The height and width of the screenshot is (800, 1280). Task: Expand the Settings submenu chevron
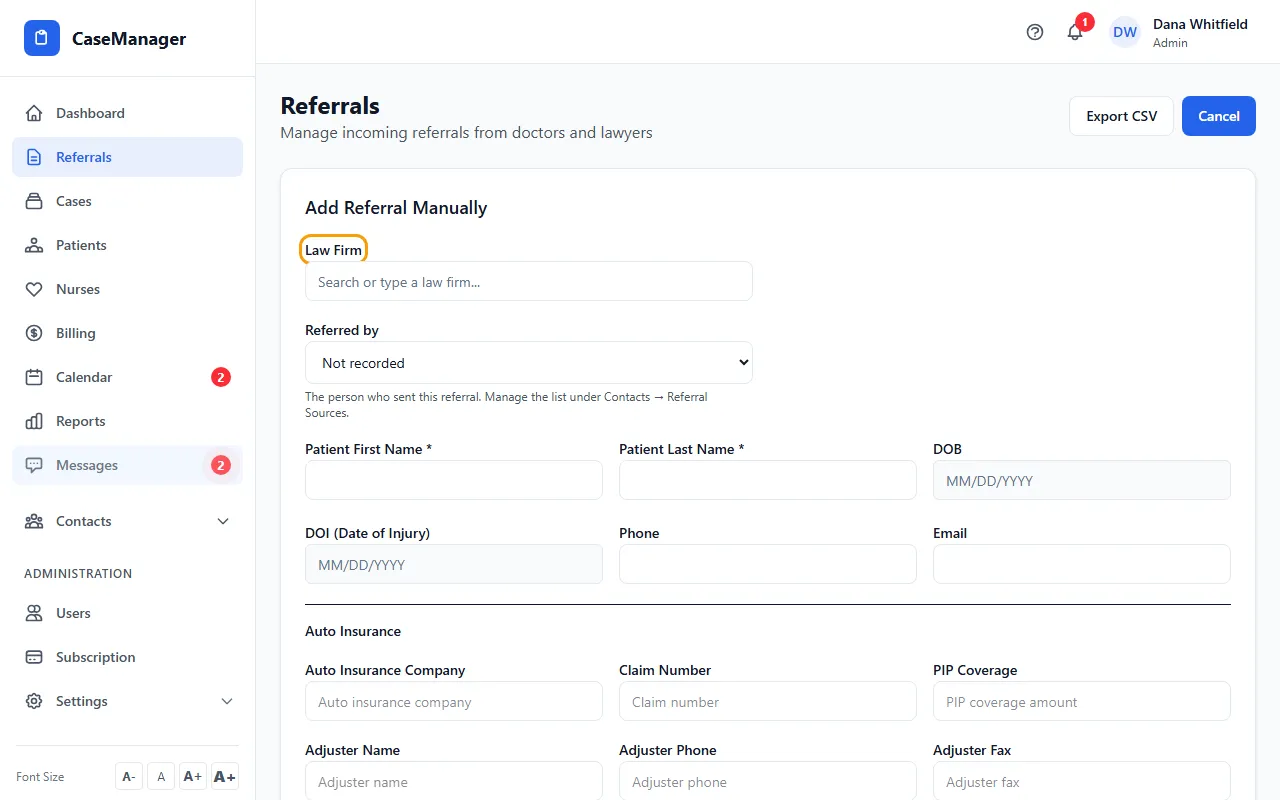[x=227, y=701]
